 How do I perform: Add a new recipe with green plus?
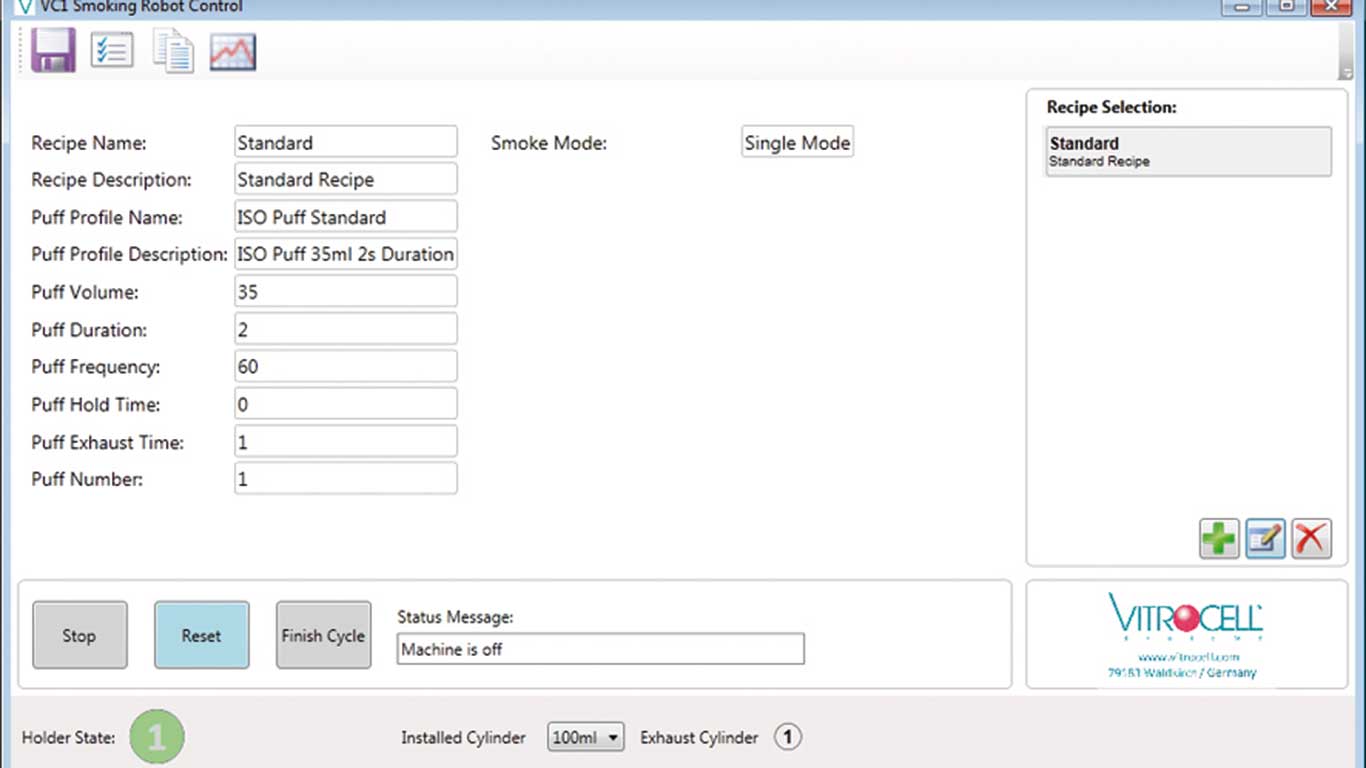coord(1219,539)
